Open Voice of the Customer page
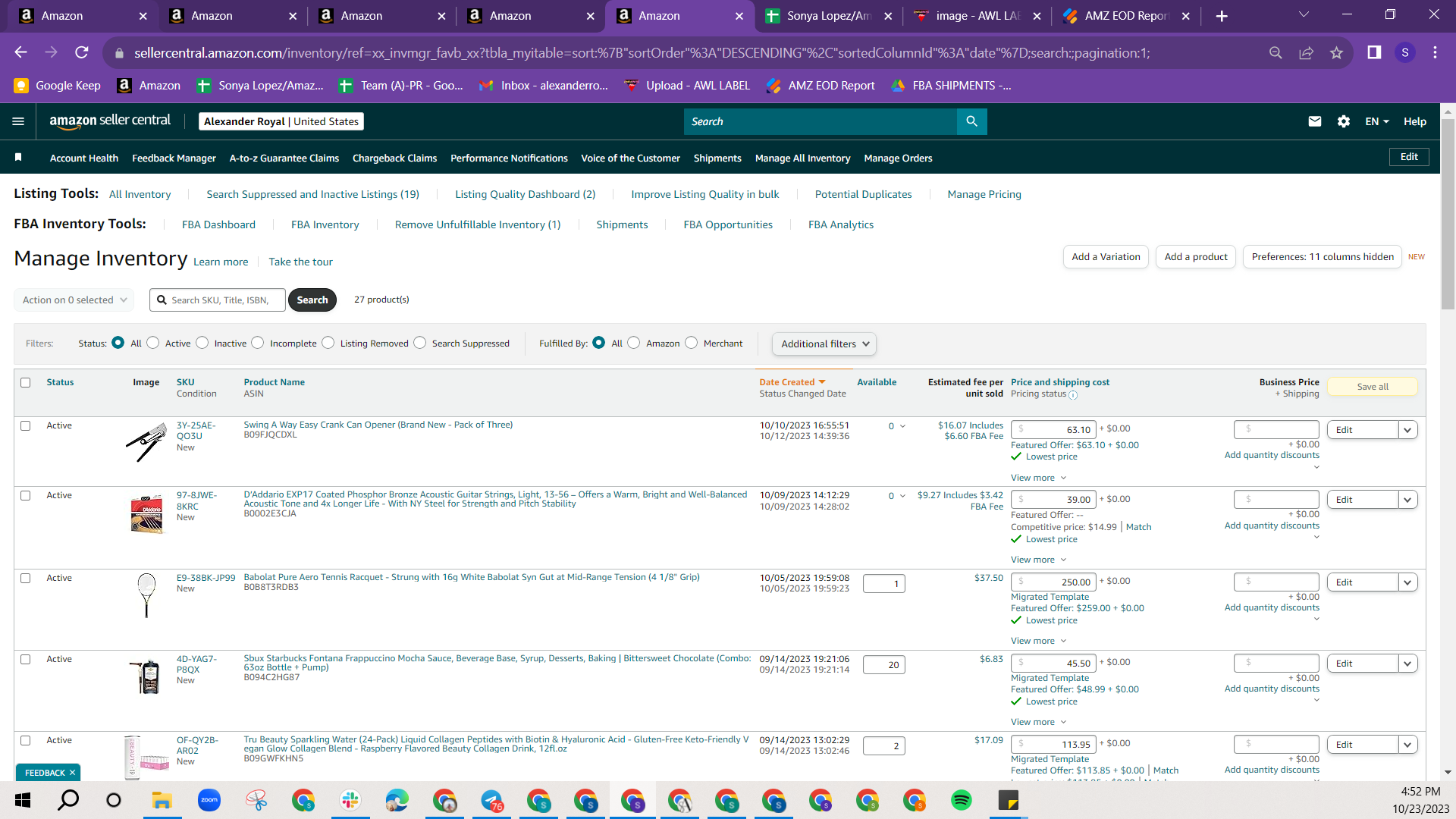 point(630,158)
